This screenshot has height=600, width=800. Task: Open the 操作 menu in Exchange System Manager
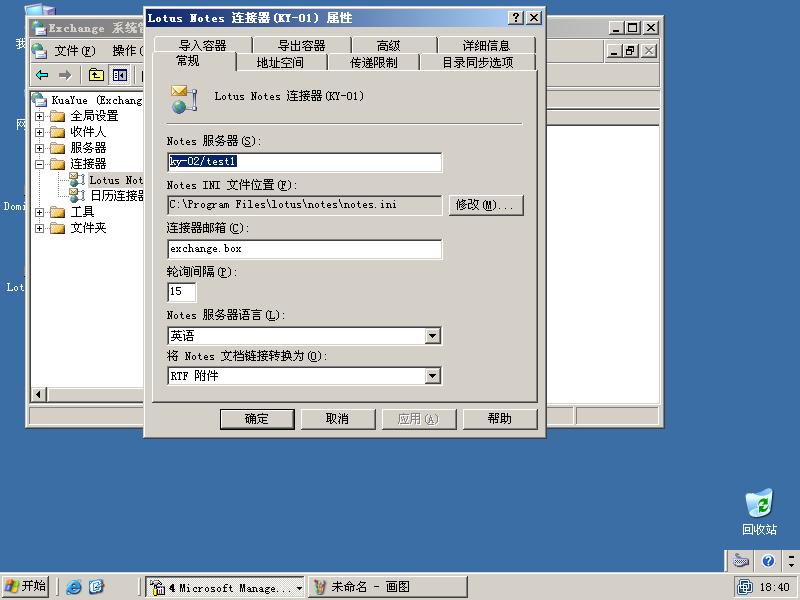(127, 51)
